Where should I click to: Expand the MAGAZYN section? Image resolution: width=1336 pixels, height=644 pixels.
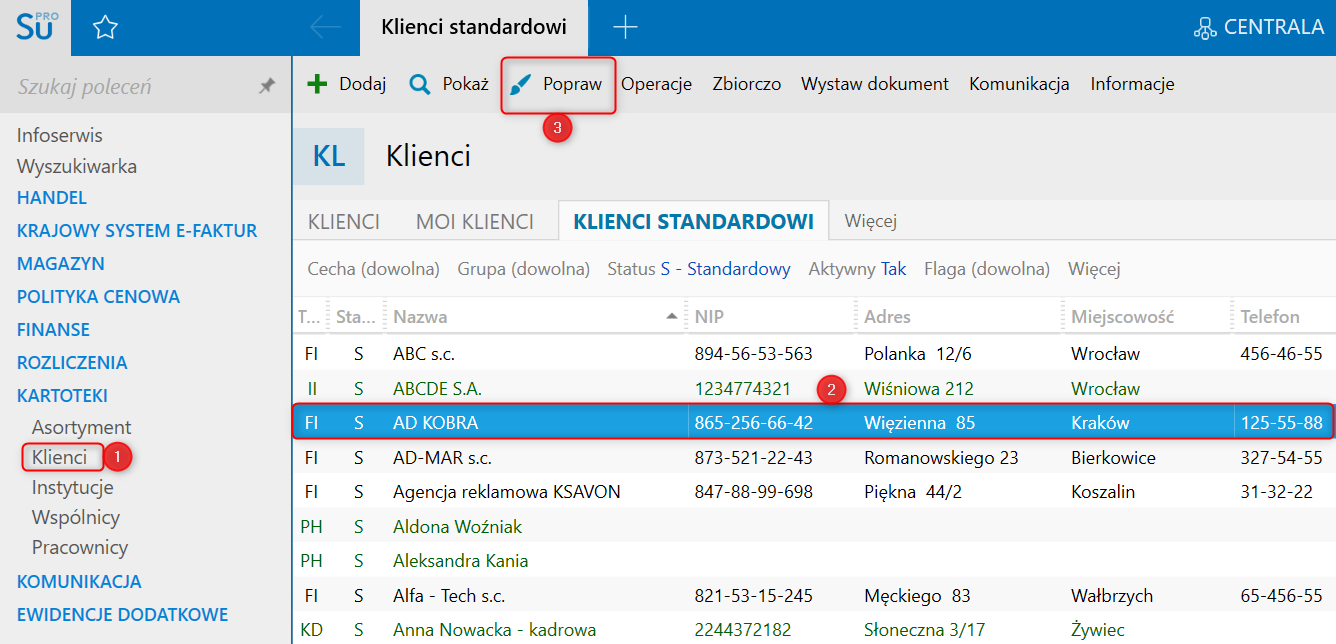point(61,264)
